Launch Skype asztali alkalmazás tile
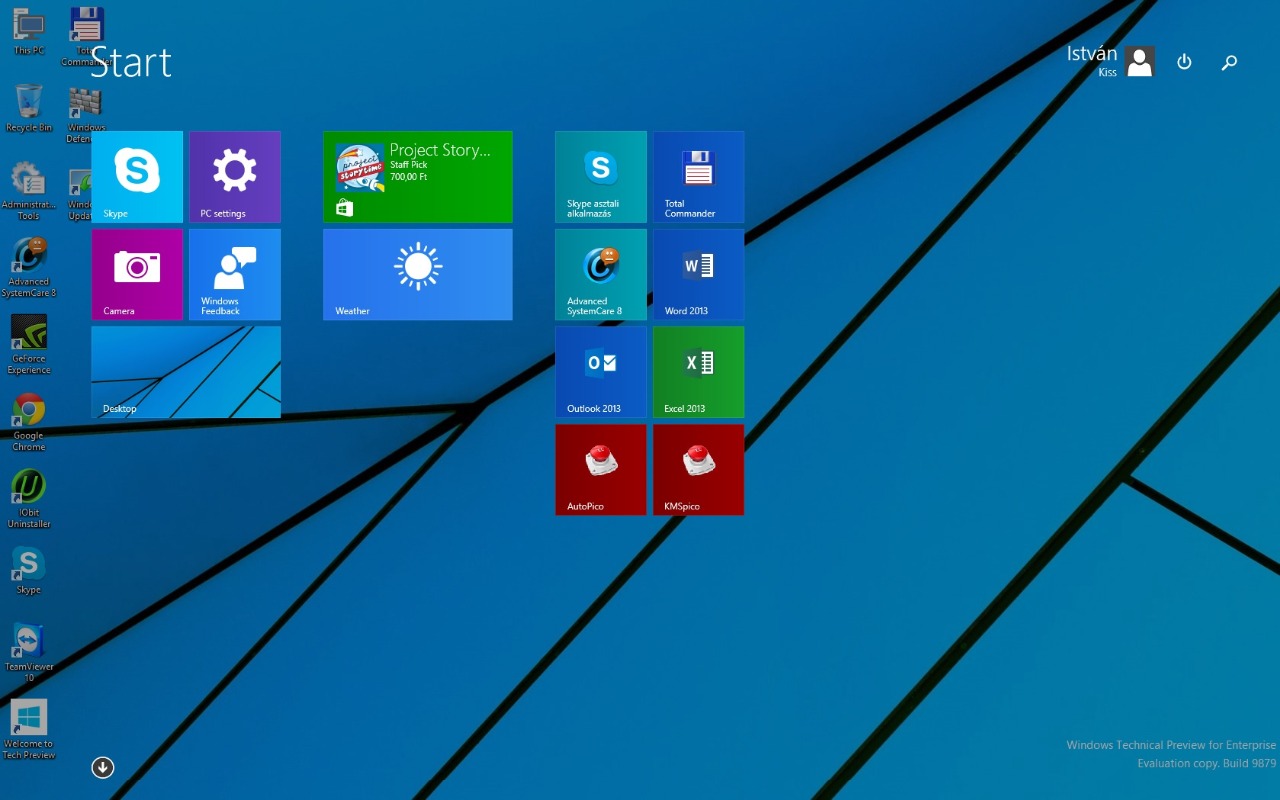Image resolution: width=1280 pixels, height=800 pixels. tap(601, 177)
